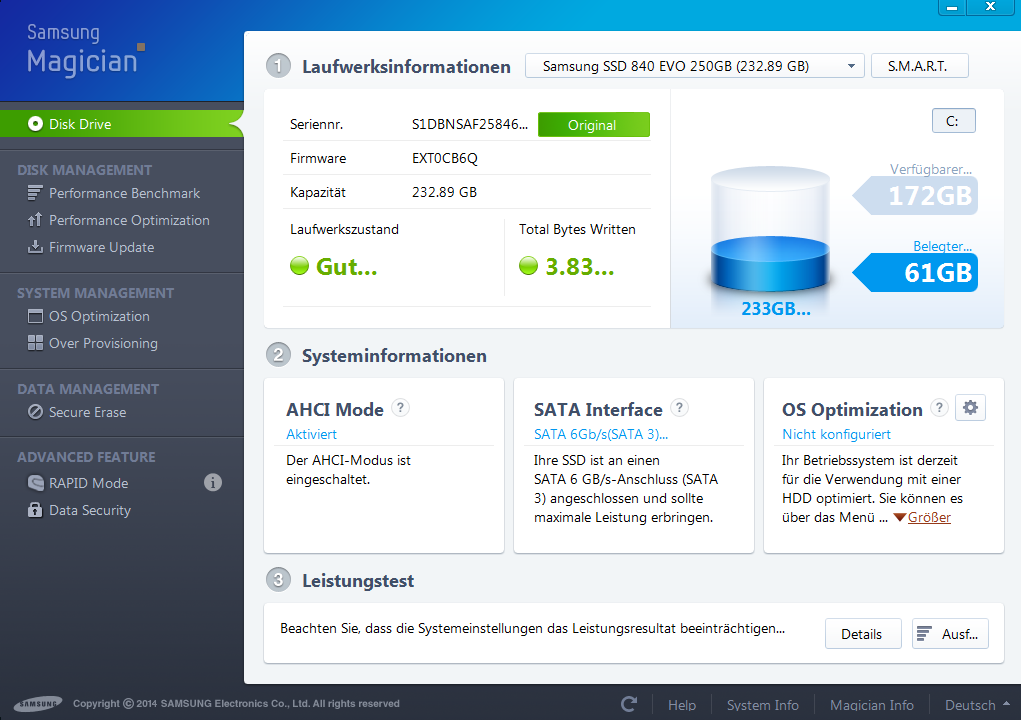Click Nicht konfiguriert status link

click(x=836, y=434)
